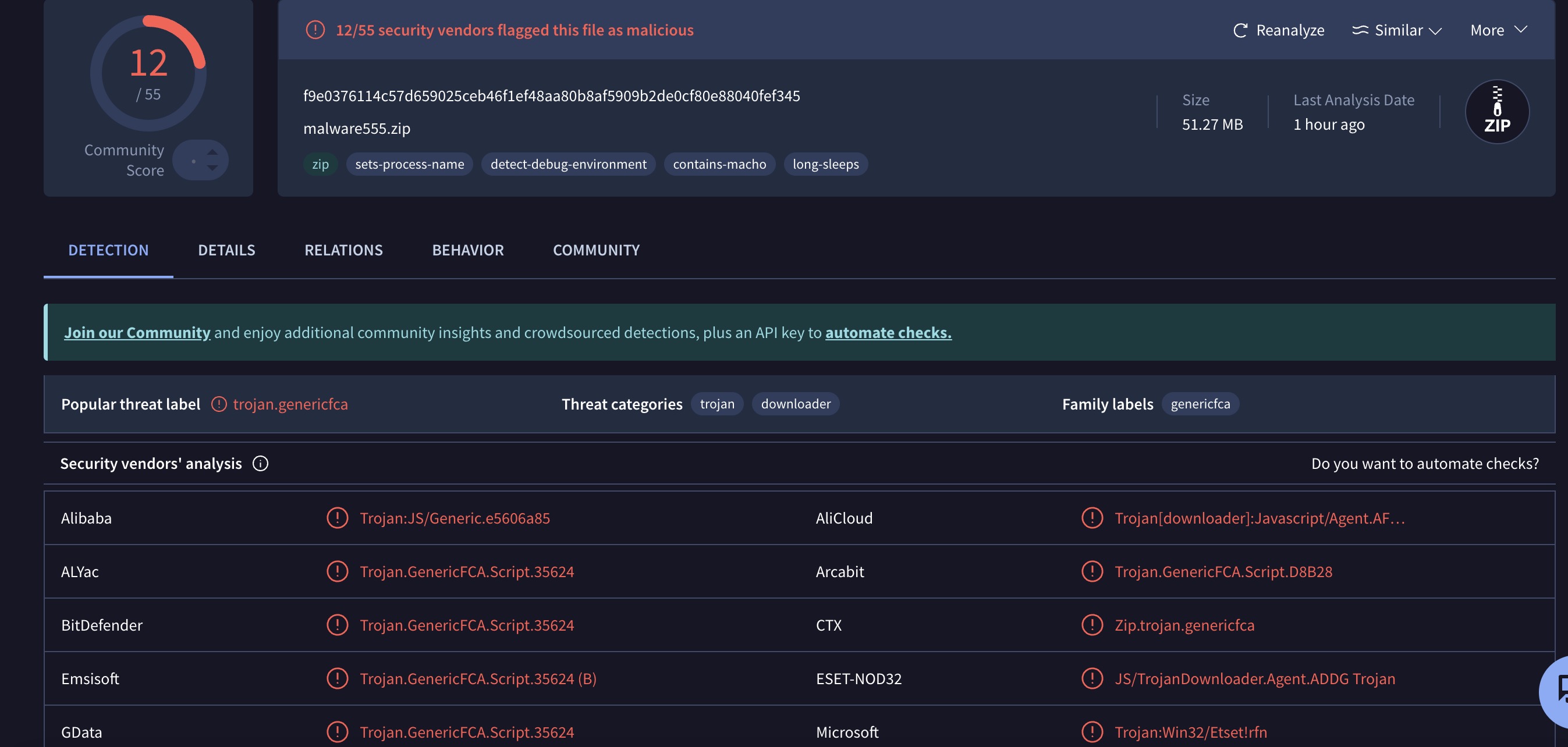The width and height of the screenshot is (1568, 747).
Task: Click ESET-NOD32 detection alert icon
Action: (1092, 678)
